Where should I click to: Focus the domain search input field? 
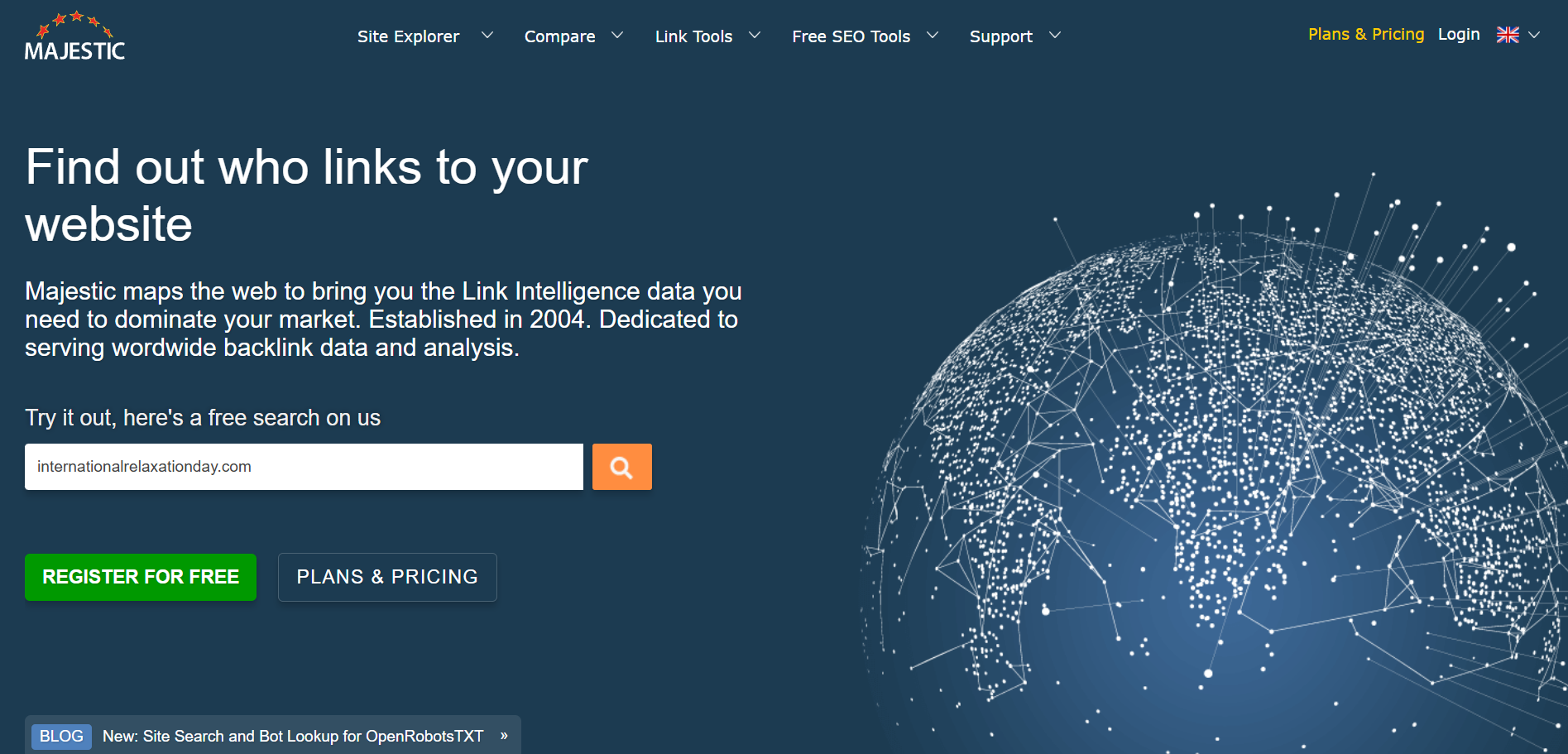(304, 467)
